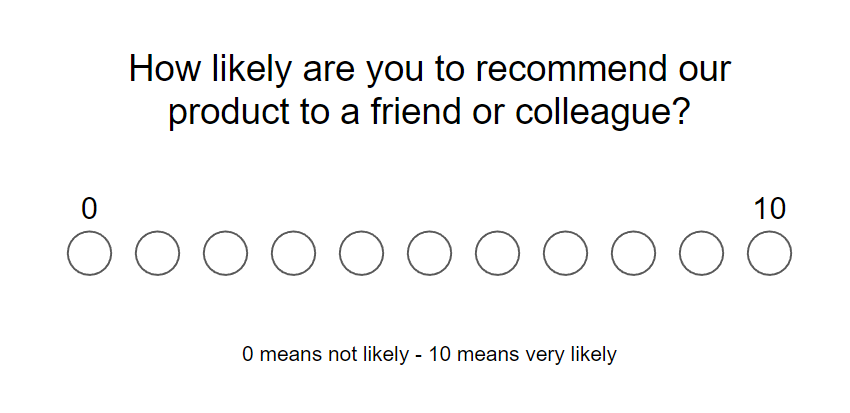850x413 pixels.
Task: Select the middle rating 5 circle
Action: point(429,253)
